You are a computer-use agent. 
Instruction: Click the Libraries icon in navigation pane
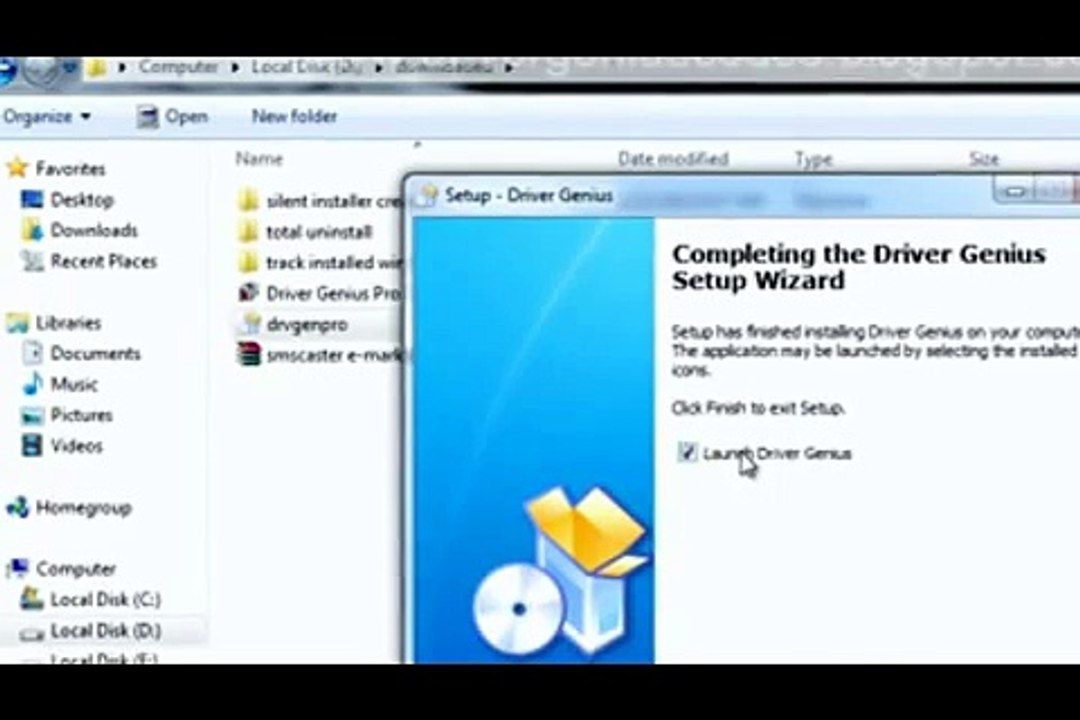(17, 322)
